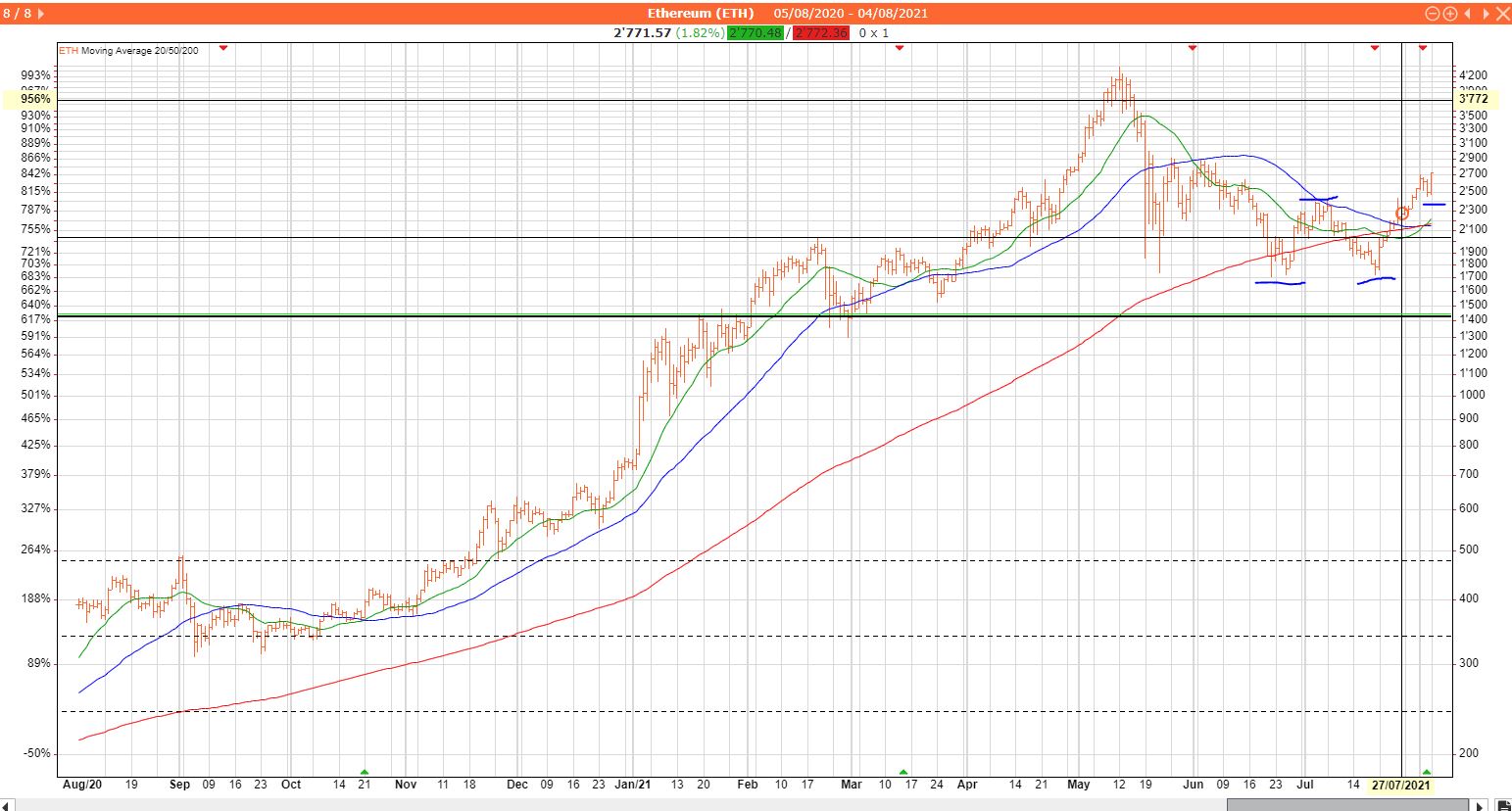This screenshot has height=811, width=1512.
Task: Click the highlighted 956% axis label
Action: pos(28,99)
